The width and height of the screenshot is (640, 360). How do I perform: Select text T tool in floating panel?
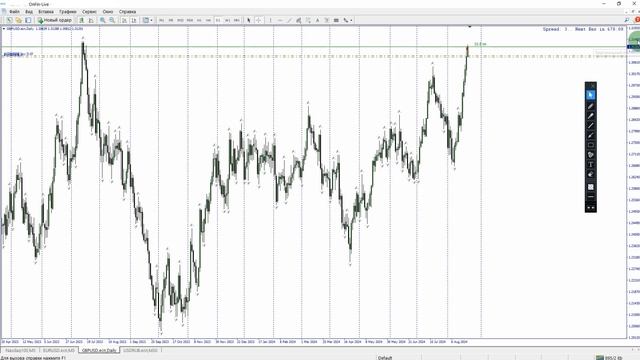(x=591, y=164)
